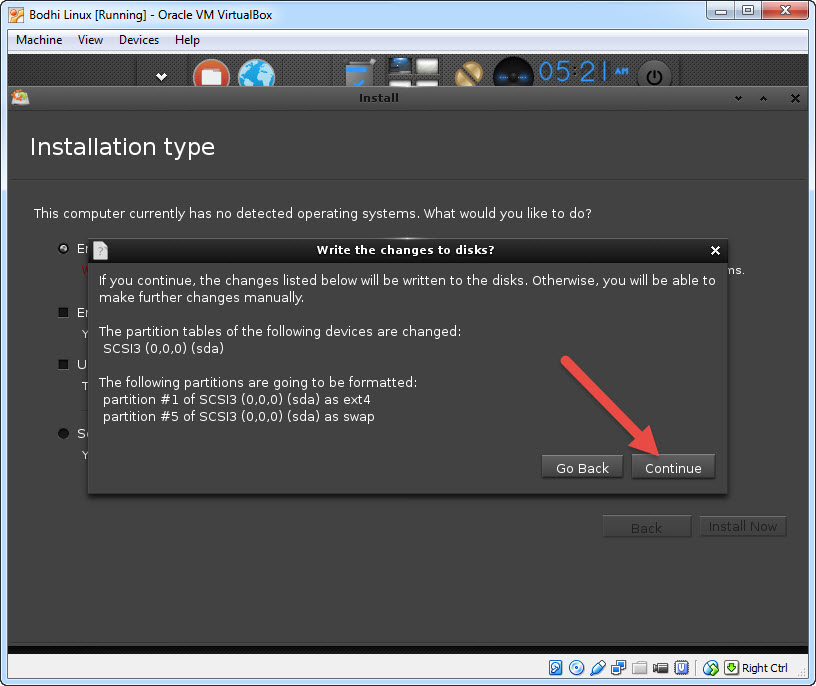Click the 05:21 digital clock

(583, 71)
